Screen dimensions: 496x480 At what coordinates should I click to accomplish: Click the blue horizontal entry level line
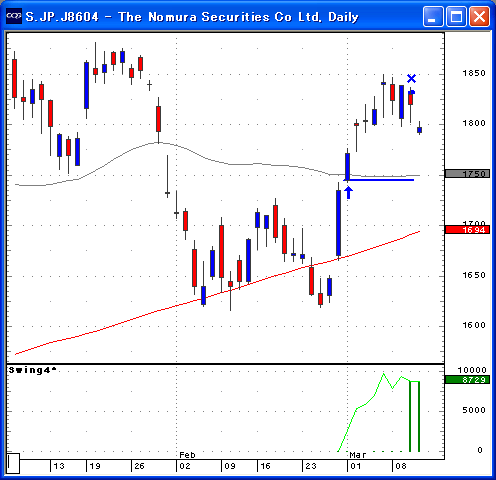pos(379,180)
